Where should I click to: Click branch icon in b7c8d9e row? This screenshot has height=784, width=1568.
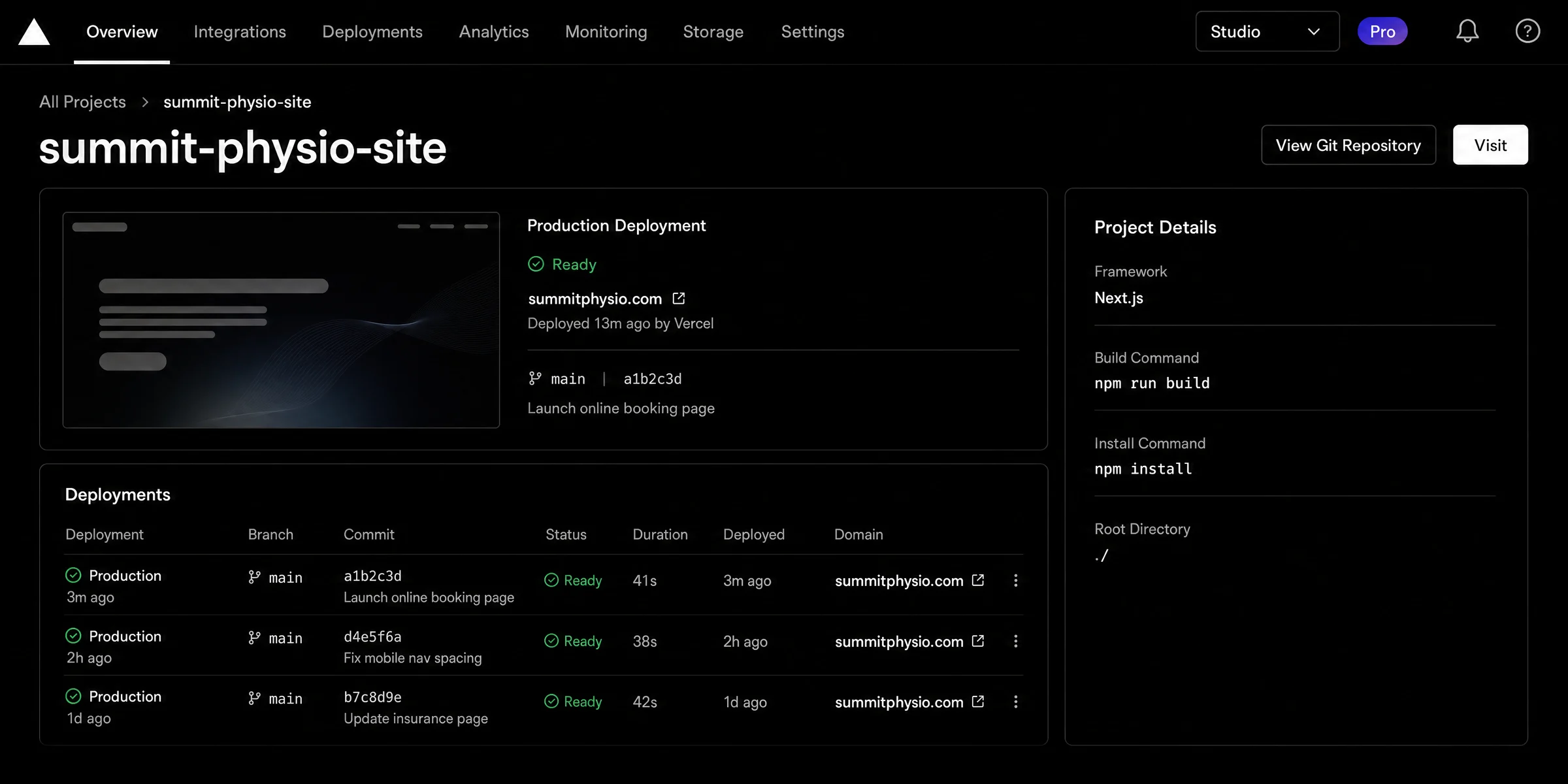click(x=254, y=698)
